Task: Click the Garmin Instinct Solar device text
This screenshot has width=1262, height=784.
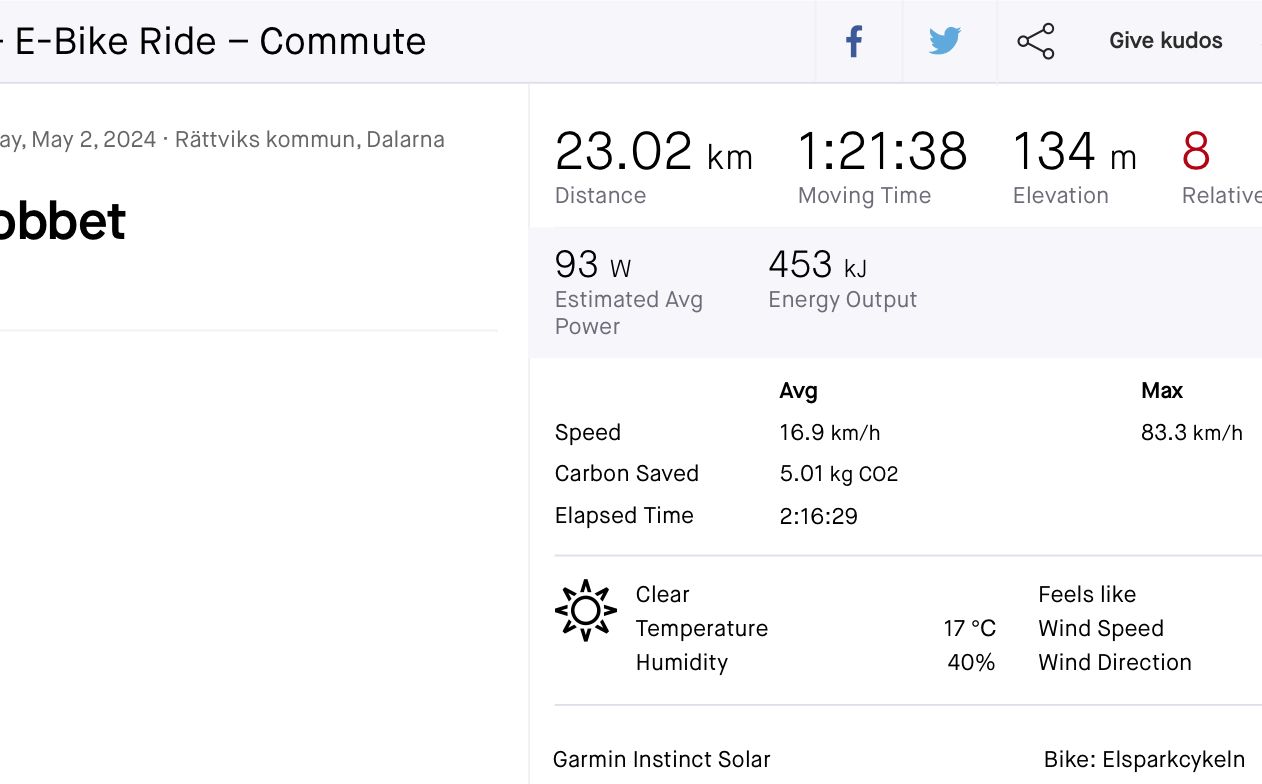Action: (x=662, y=760)
